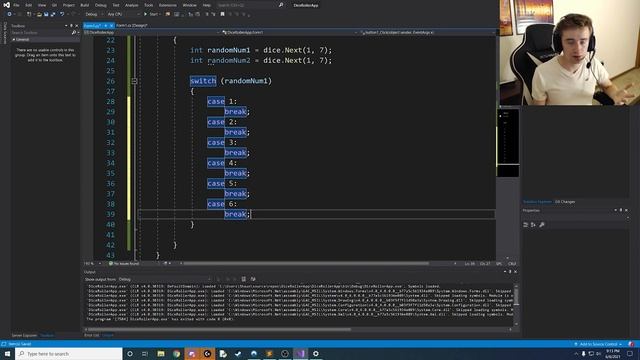Click the Search Toolbox input field

click(x=41, y=32)
